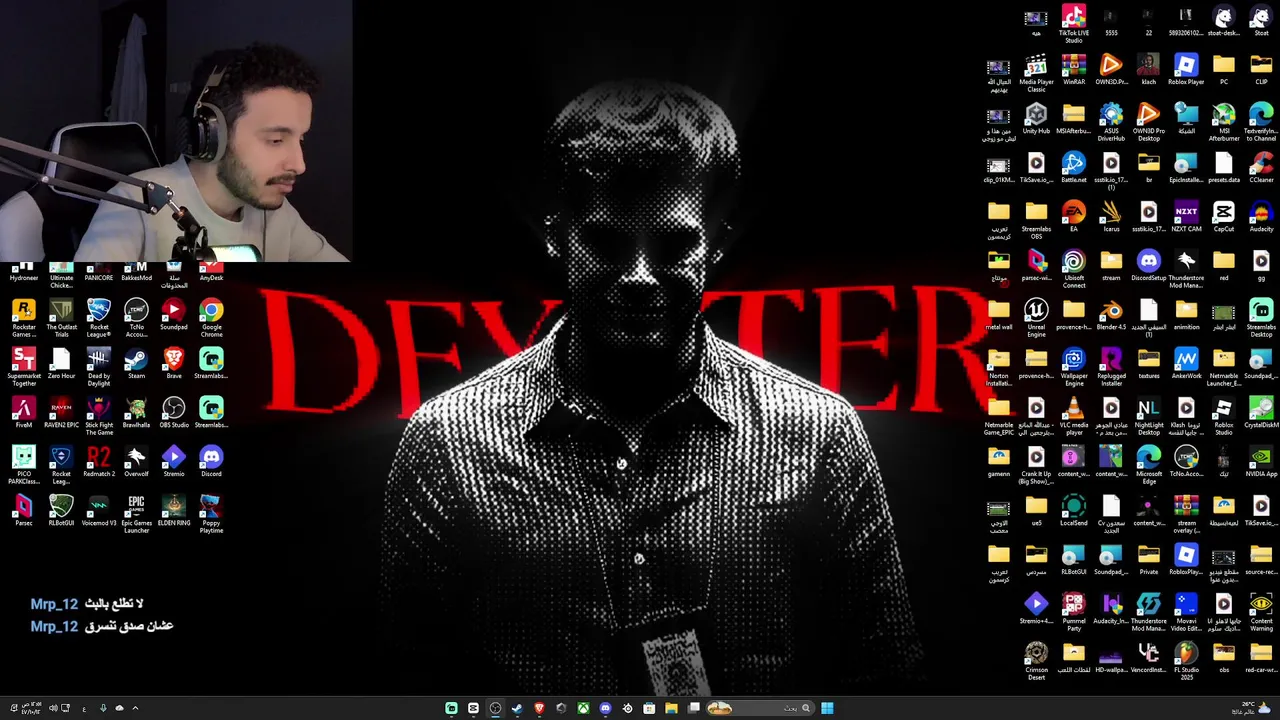
Task: Select the Content Warning icon
Action: 1261,612
